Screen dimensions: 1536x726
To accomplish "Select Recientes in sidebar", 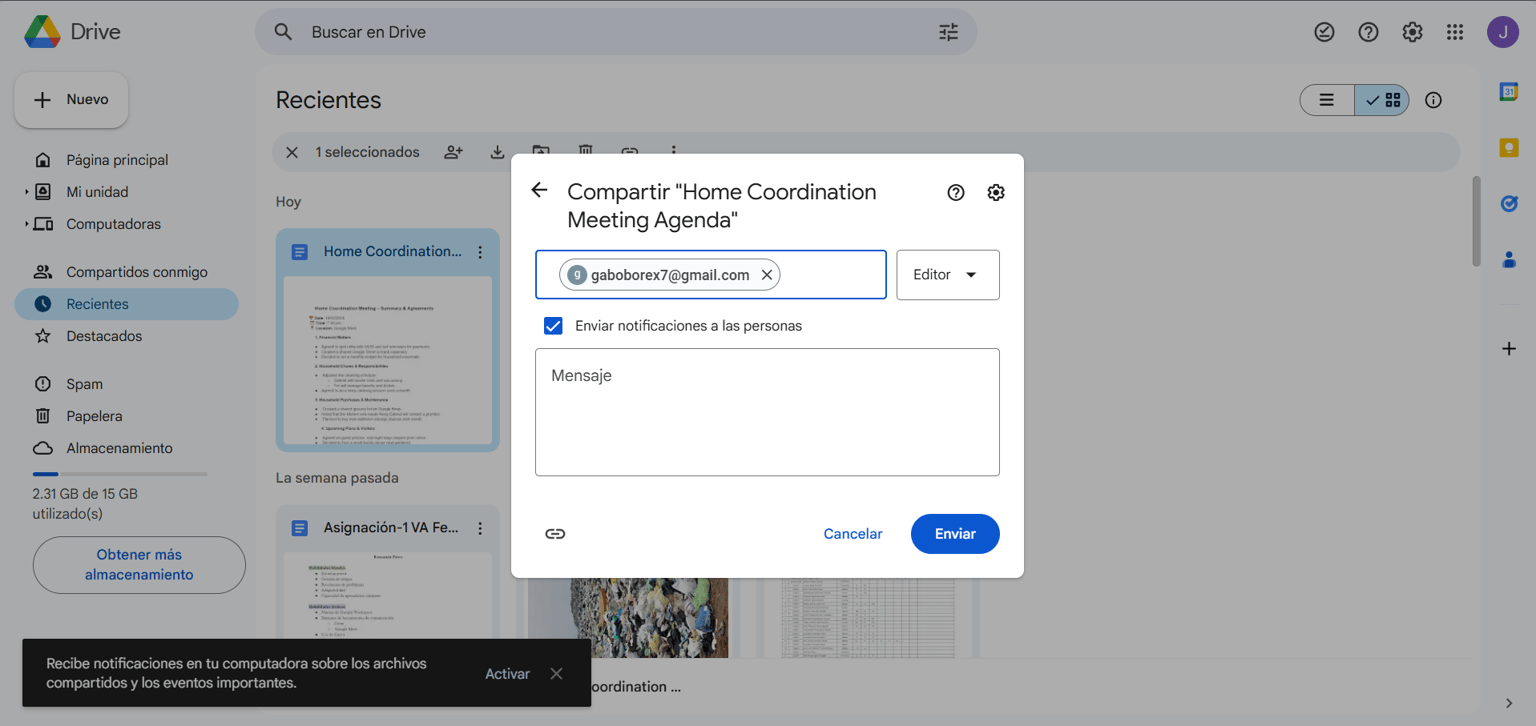I will point(127,304).
